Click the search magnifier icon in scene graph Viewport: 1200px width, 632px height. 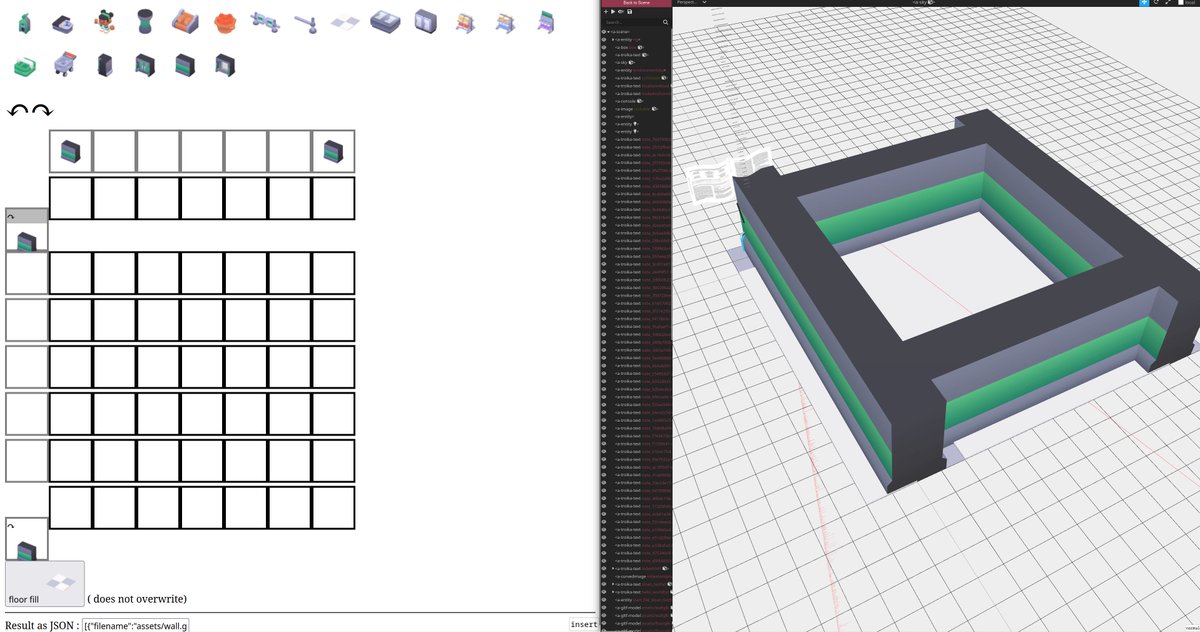(x=665, y=22)
